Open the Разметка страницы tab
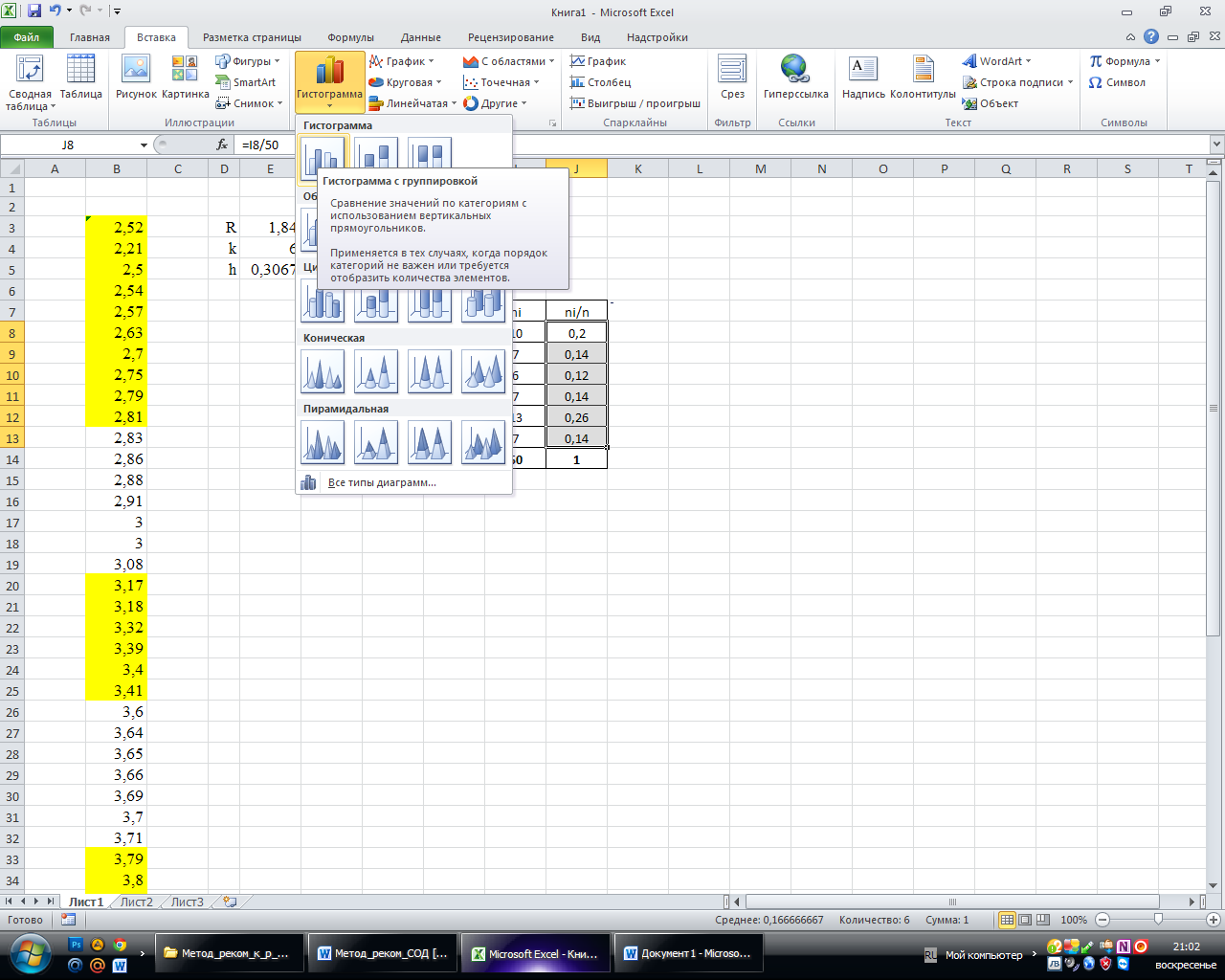The height and width of the screenshot is (980, 1225). 252,37
